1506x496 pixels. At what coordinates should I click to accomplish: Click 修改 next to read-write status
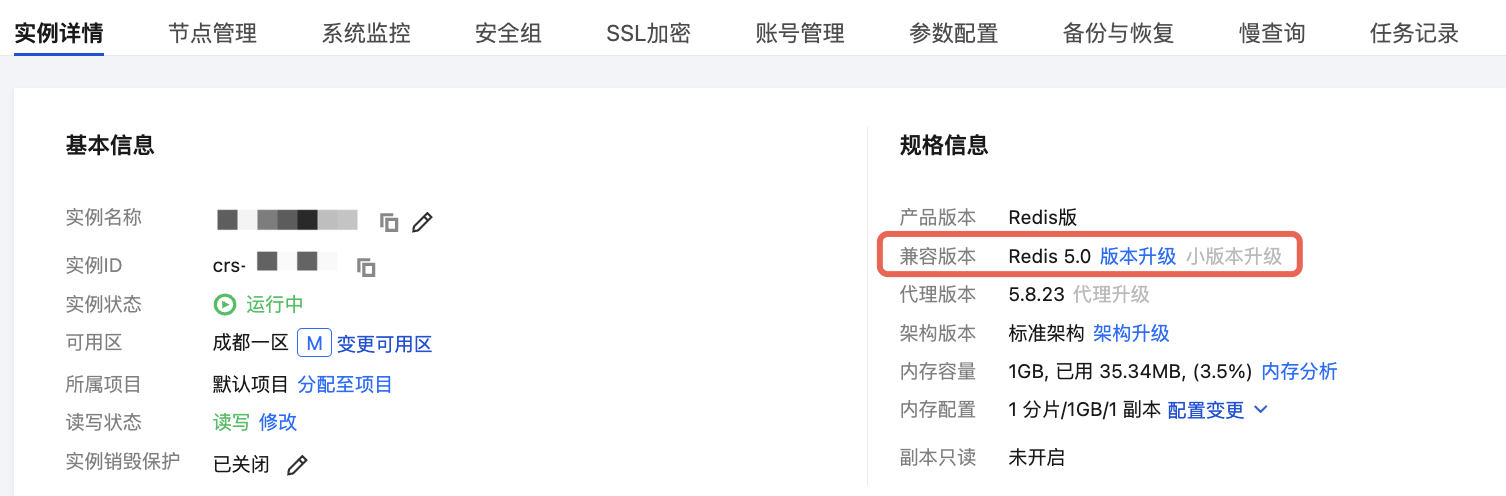[278, 423]
